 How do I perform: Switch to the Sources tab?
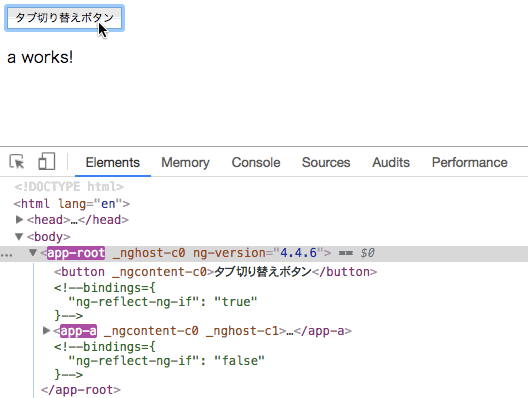(x=326, y=163)
